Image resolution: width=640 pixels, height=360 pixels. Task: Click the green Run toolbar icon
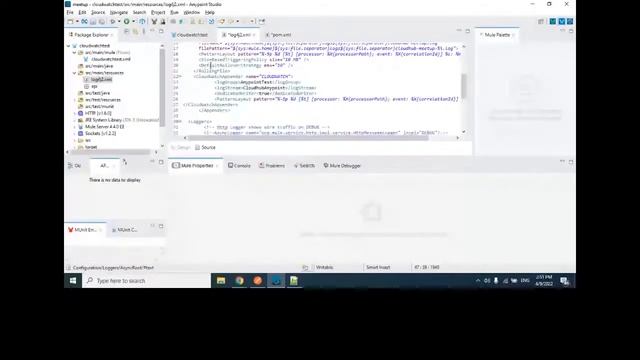tap(127, 21)
